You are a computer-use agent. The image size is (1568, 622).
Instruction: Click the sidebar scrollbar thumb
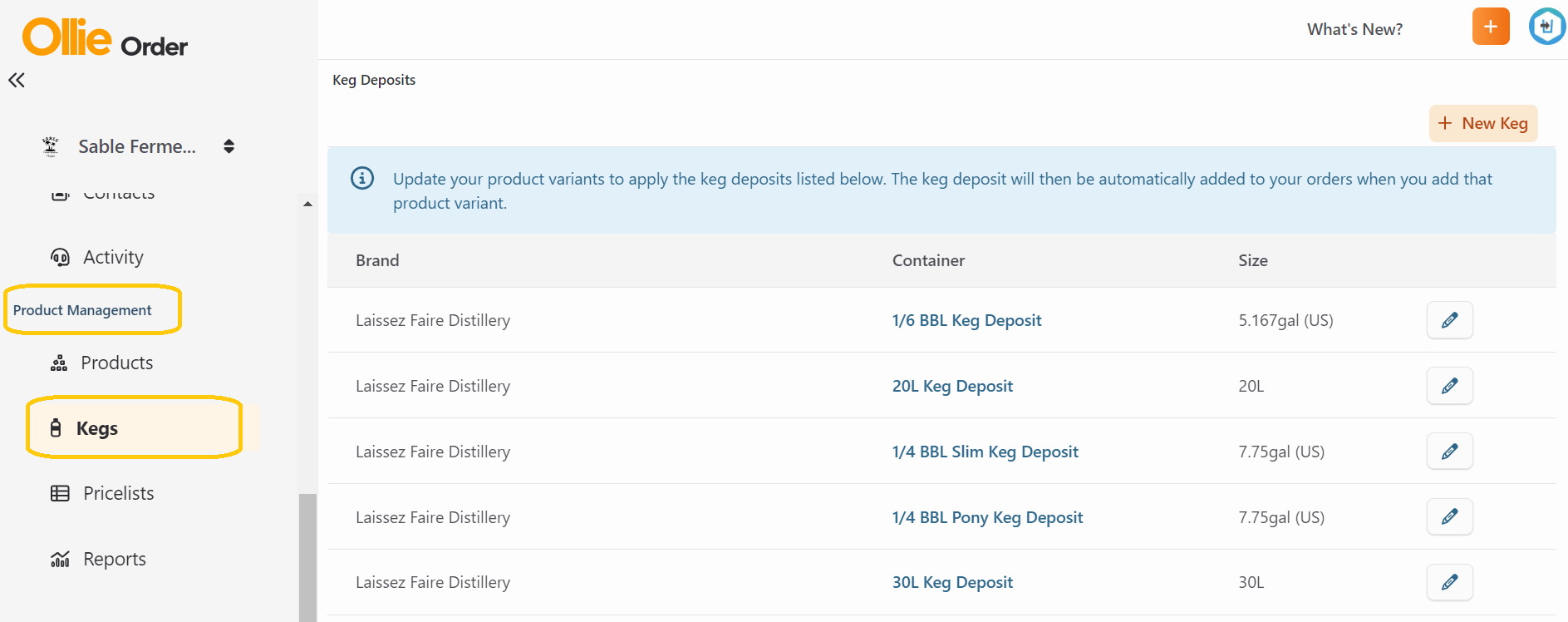[x=307, y=558]
